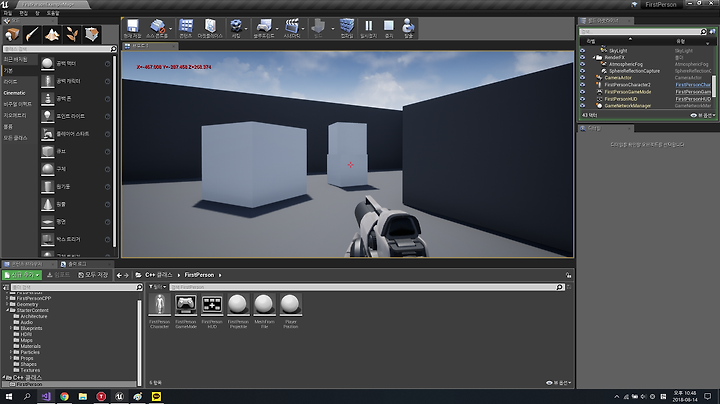Go back in Content Browser history
Image resolution: width=720 pixels, height=404 pixels.
coord(119,275)
